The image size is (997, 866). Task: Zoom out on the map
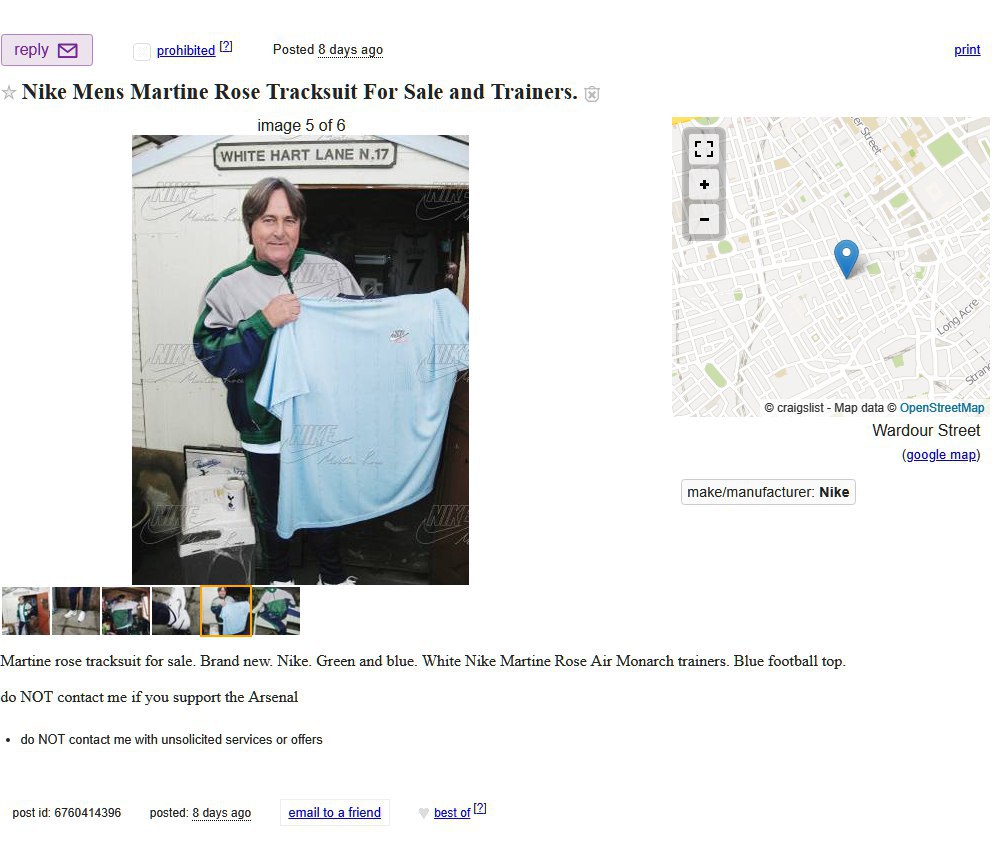point(704,219)
